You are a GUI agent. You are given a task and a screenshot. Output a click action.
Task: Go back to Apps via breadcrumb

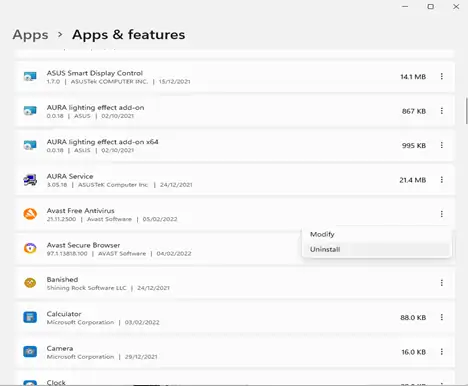click(x=30, y=35)
